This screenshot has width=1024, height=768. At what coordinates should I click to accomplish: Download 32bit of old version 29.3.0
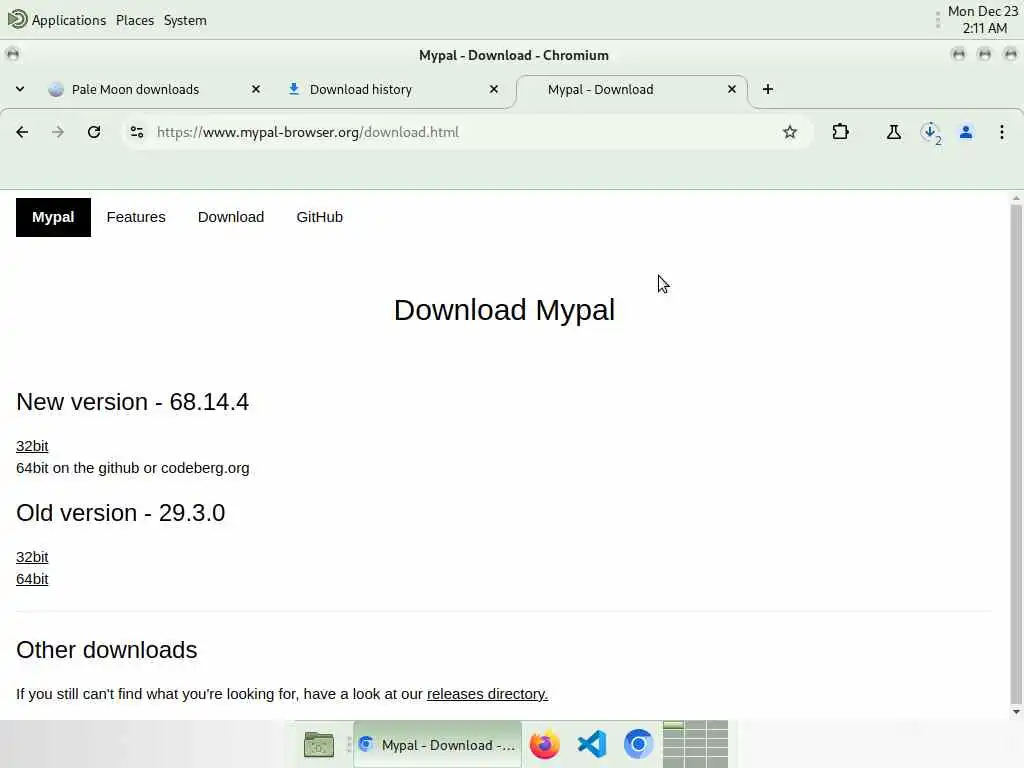pyautogui.click(x=32, y=557)
